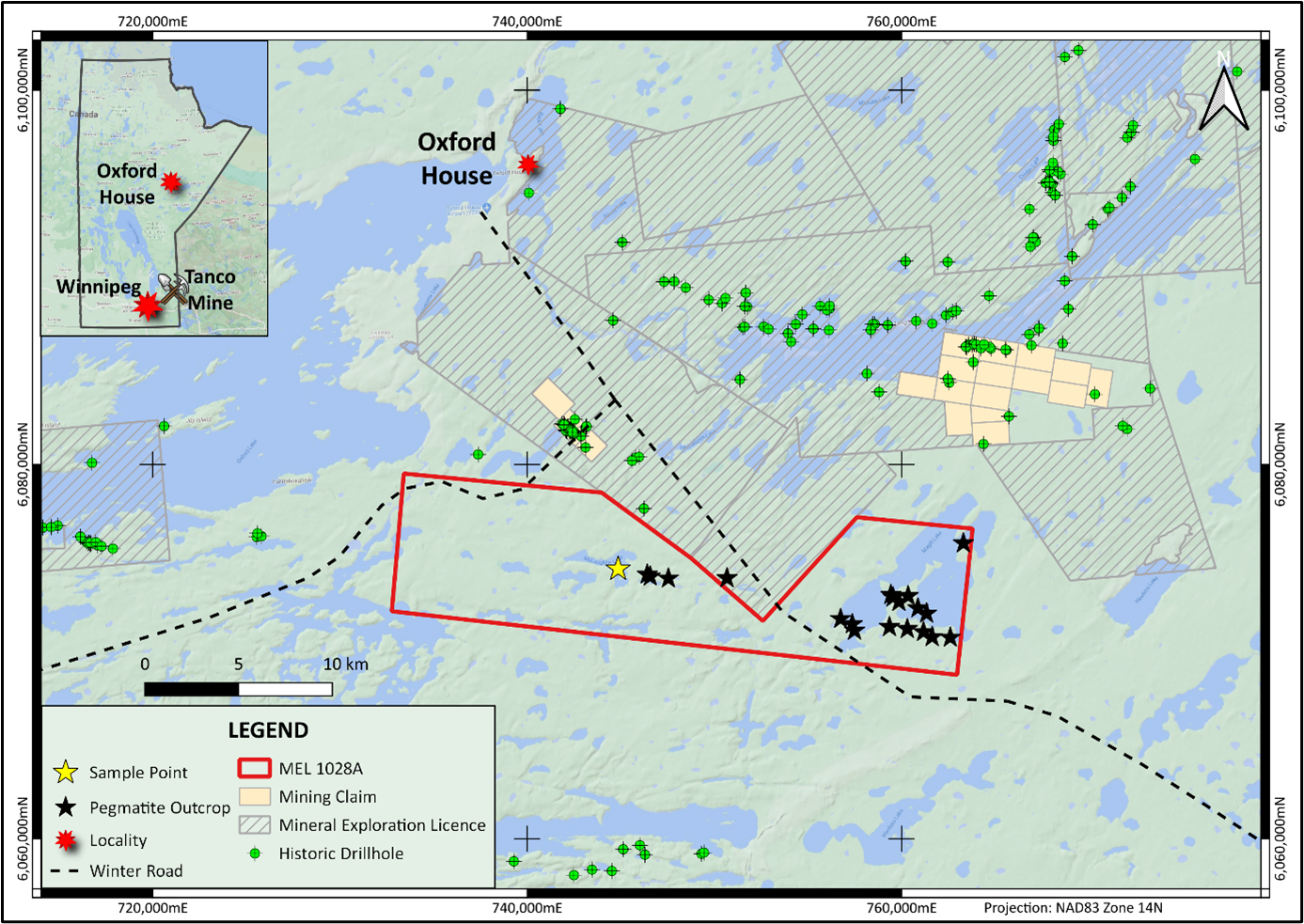
Task: Click the 'Winter Road' legend label
Action: pos(136,871)
